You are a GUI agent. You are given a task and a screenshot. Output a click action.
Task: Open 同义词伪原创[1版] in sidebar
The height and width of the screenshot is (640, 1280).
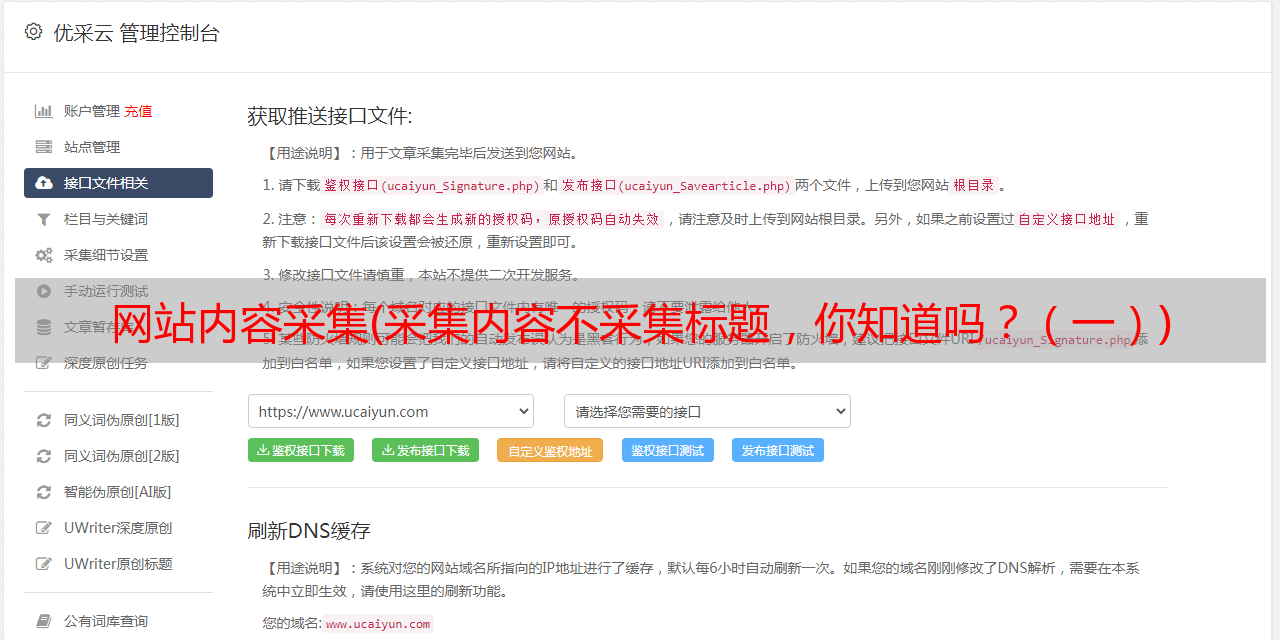pyautogui.click(x=118, y=420)
